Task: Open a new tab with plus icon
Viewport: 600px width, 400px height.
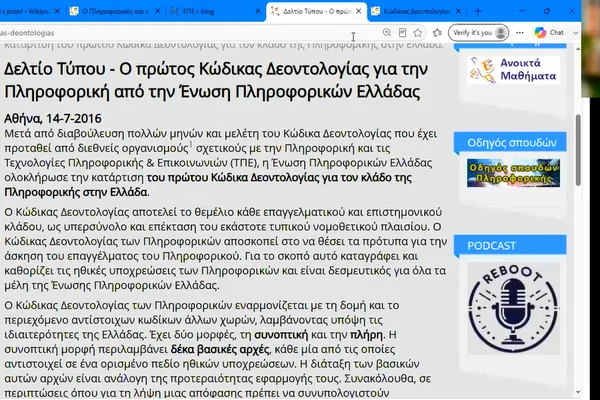Action: point(478,11)
